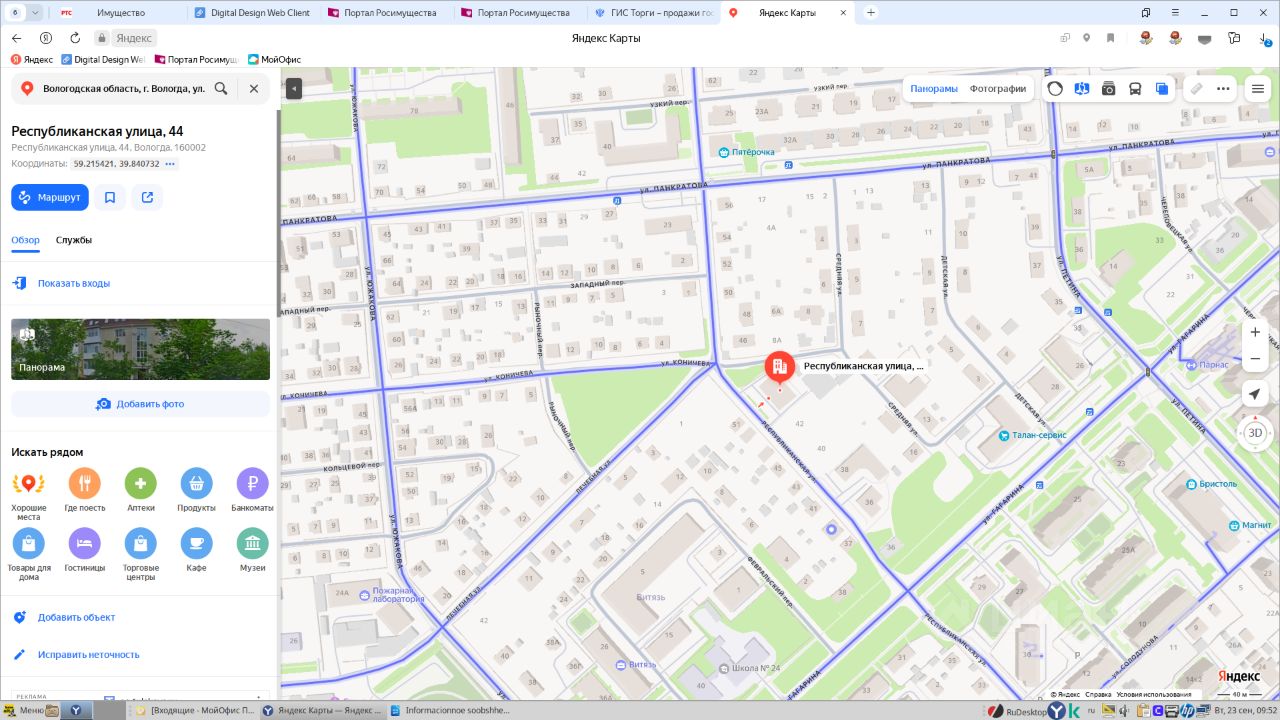Image resolution: width=1280 pixels, height=720 pixels.
Task: Open Условия использования link on map
Action: 1153,694
